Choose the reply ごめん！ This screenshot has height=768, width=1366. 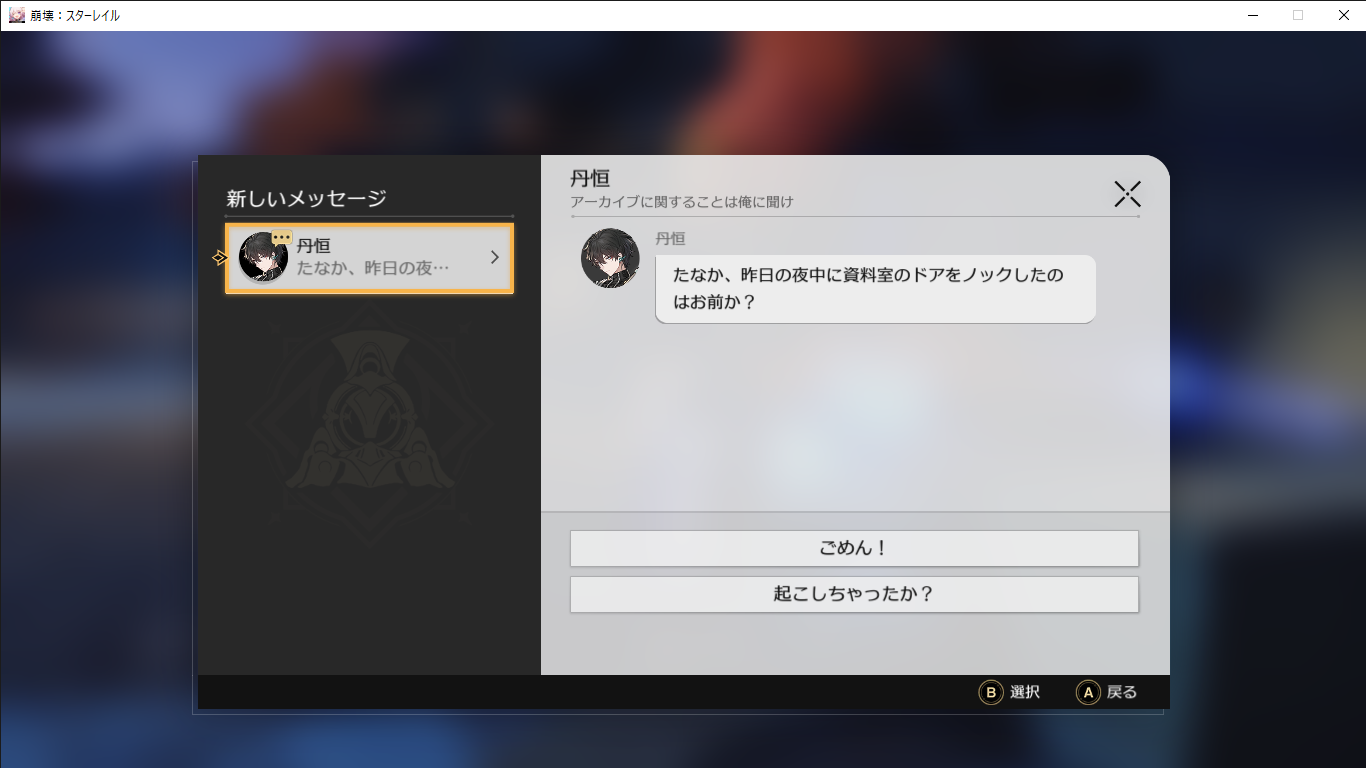tap(854, 548)
